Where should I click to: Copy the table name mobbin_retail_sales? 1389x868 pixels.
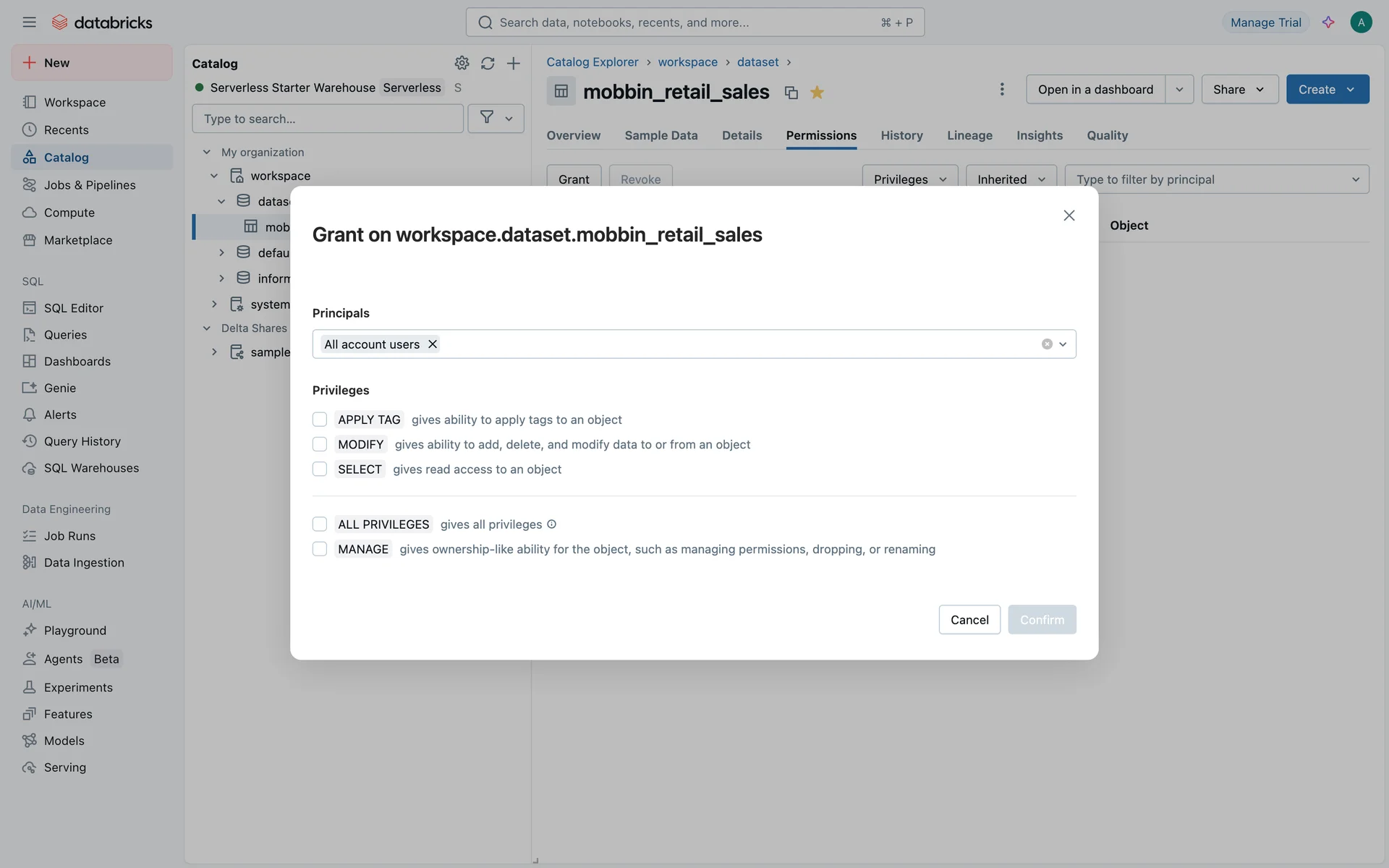coord(791,93)
